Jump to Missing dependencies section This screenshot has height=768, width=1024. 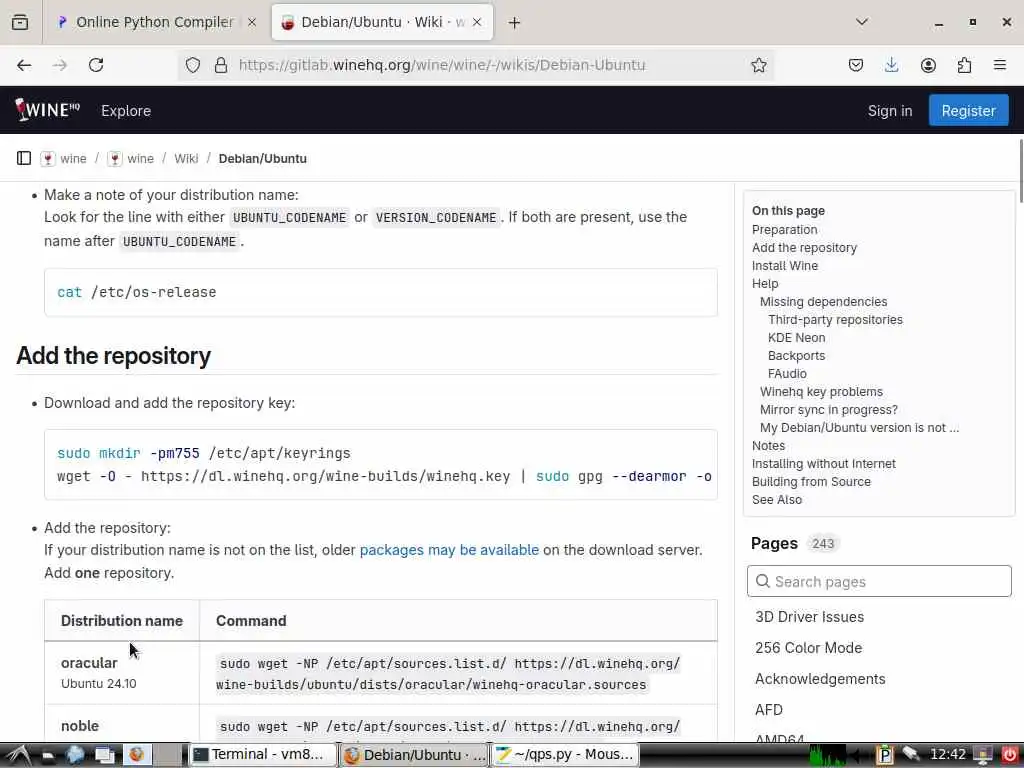point(824,302)
